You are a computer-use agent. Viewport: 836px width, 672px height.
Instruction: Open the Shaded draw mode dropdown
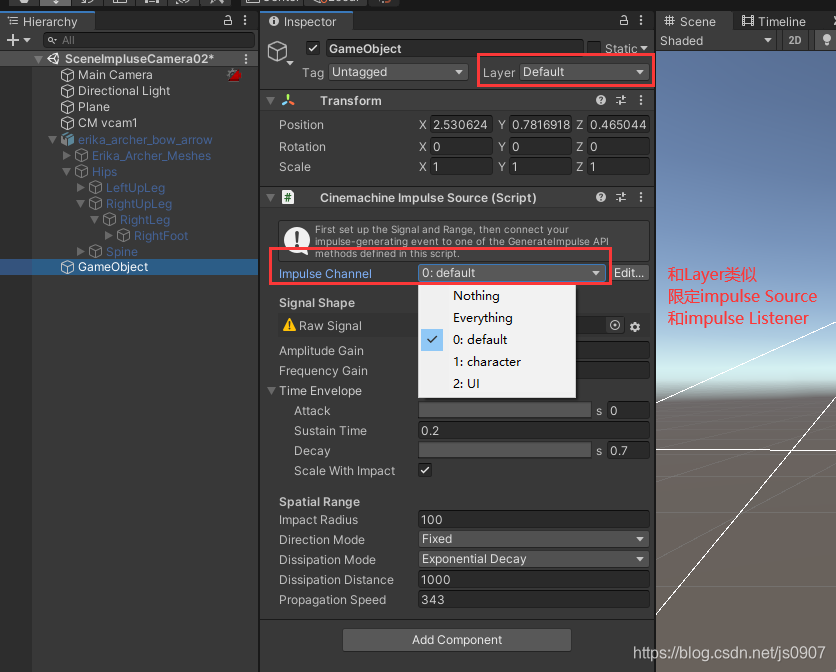[x=716, y=41]
